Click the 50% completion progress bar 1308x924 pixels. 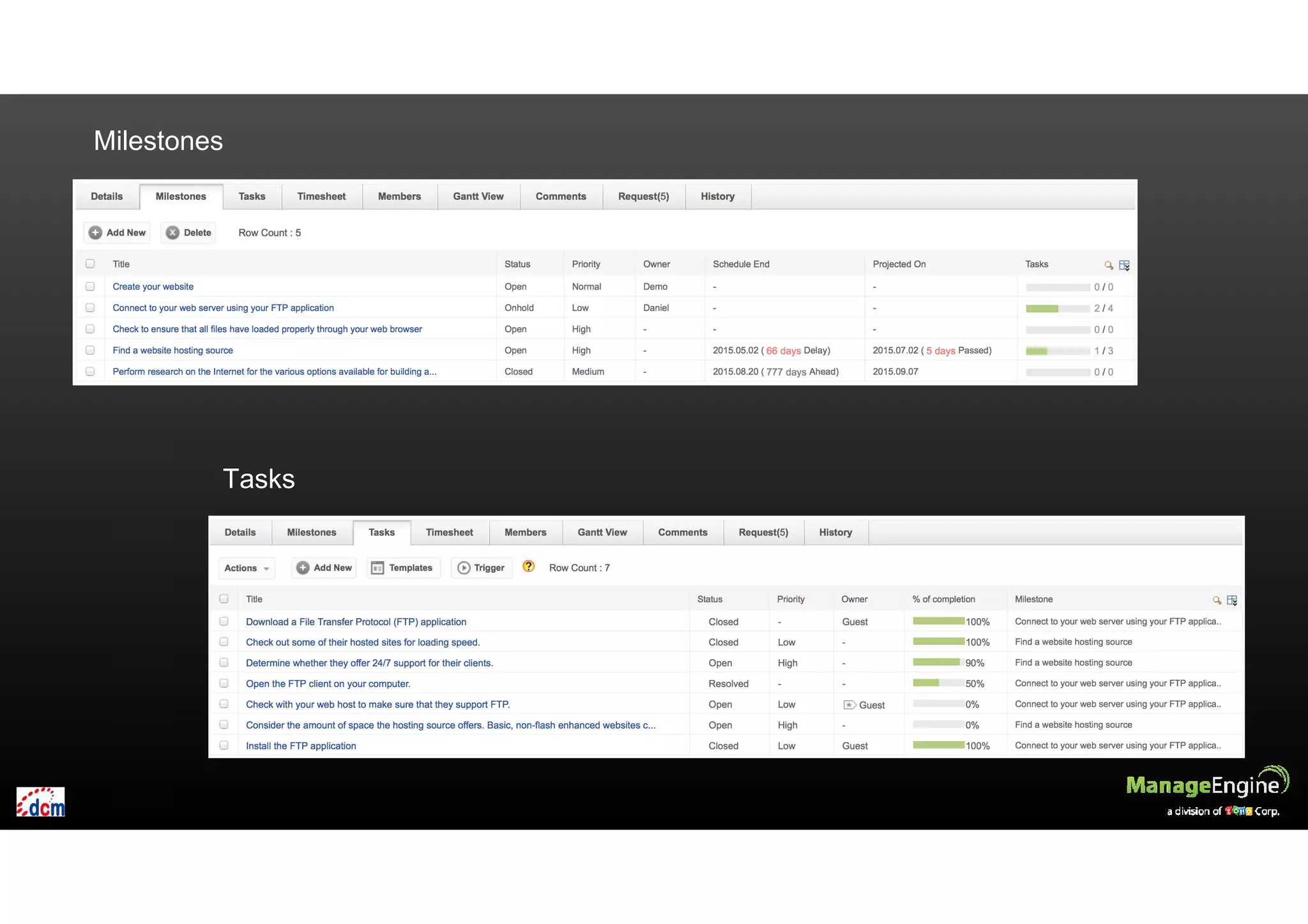coord(938,683)
